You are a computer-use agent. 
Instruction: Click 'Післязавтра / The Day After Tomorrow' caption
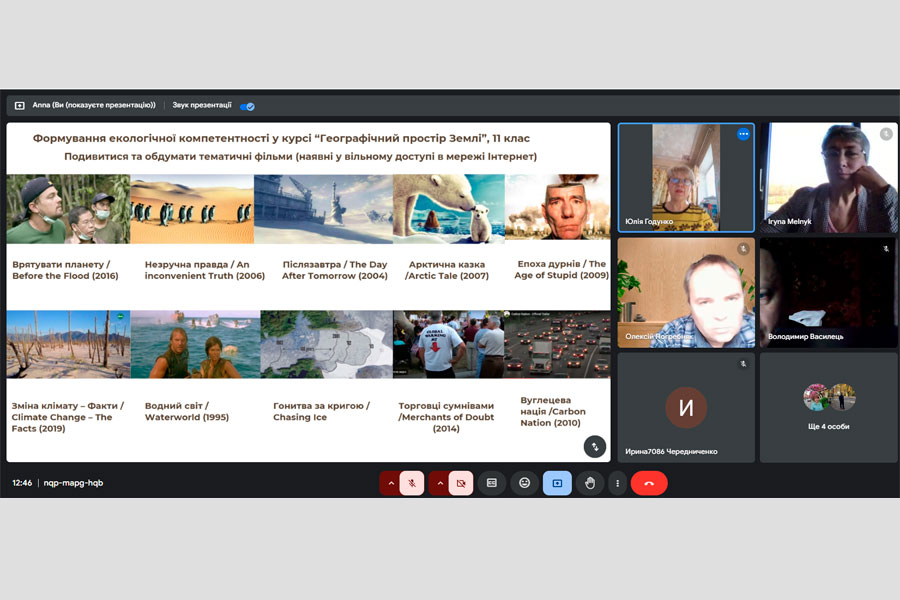pos(335,270)
